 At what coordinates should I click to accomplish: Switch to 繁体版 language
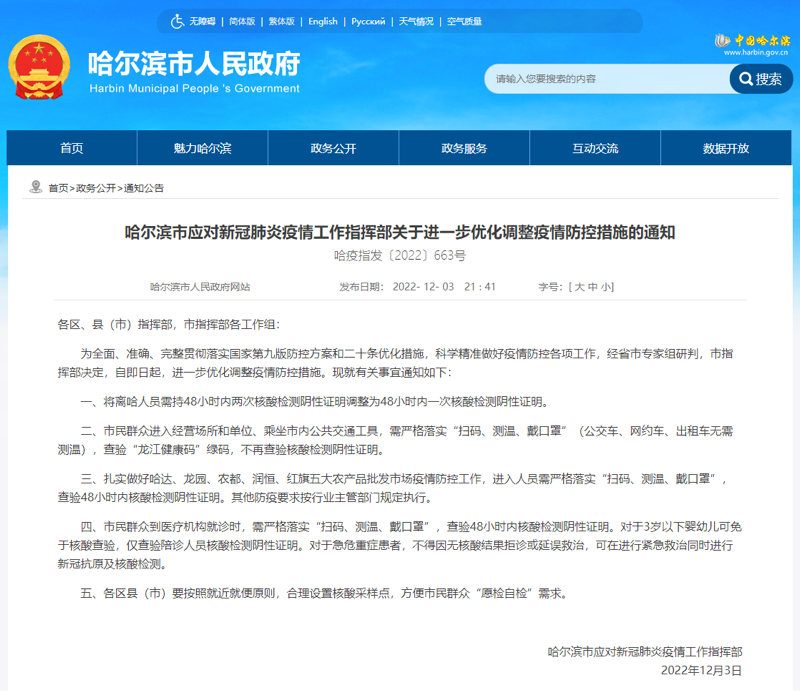coord(282,21)
